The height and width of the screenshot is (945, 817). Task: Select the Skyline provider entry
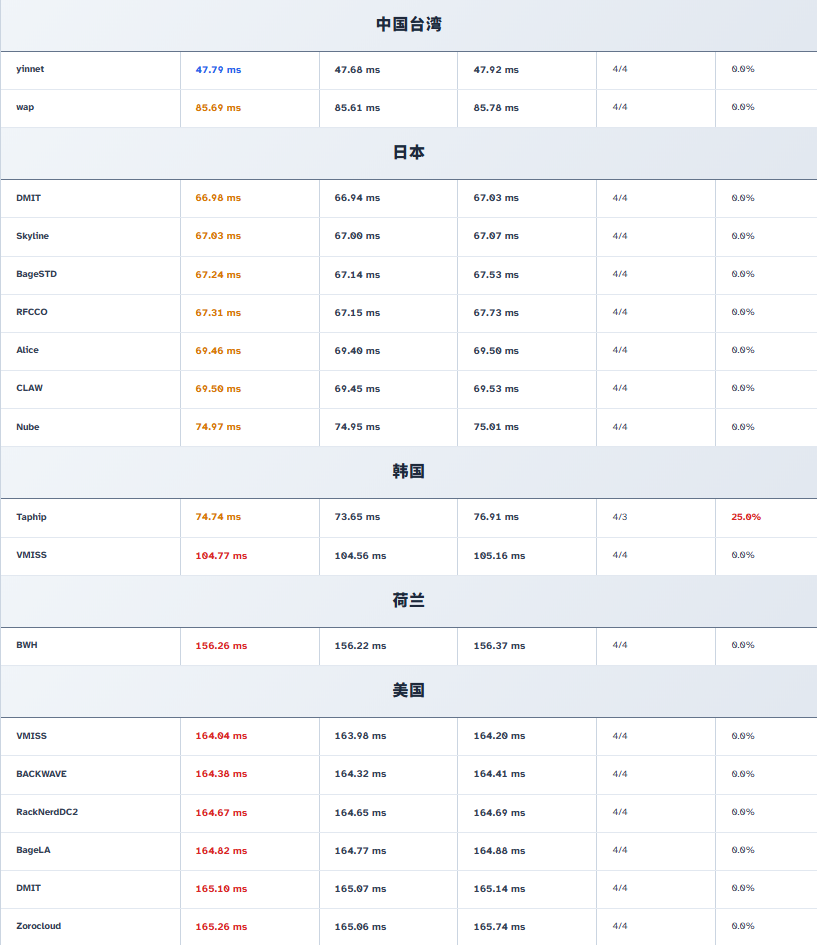[x=32, y=236]
